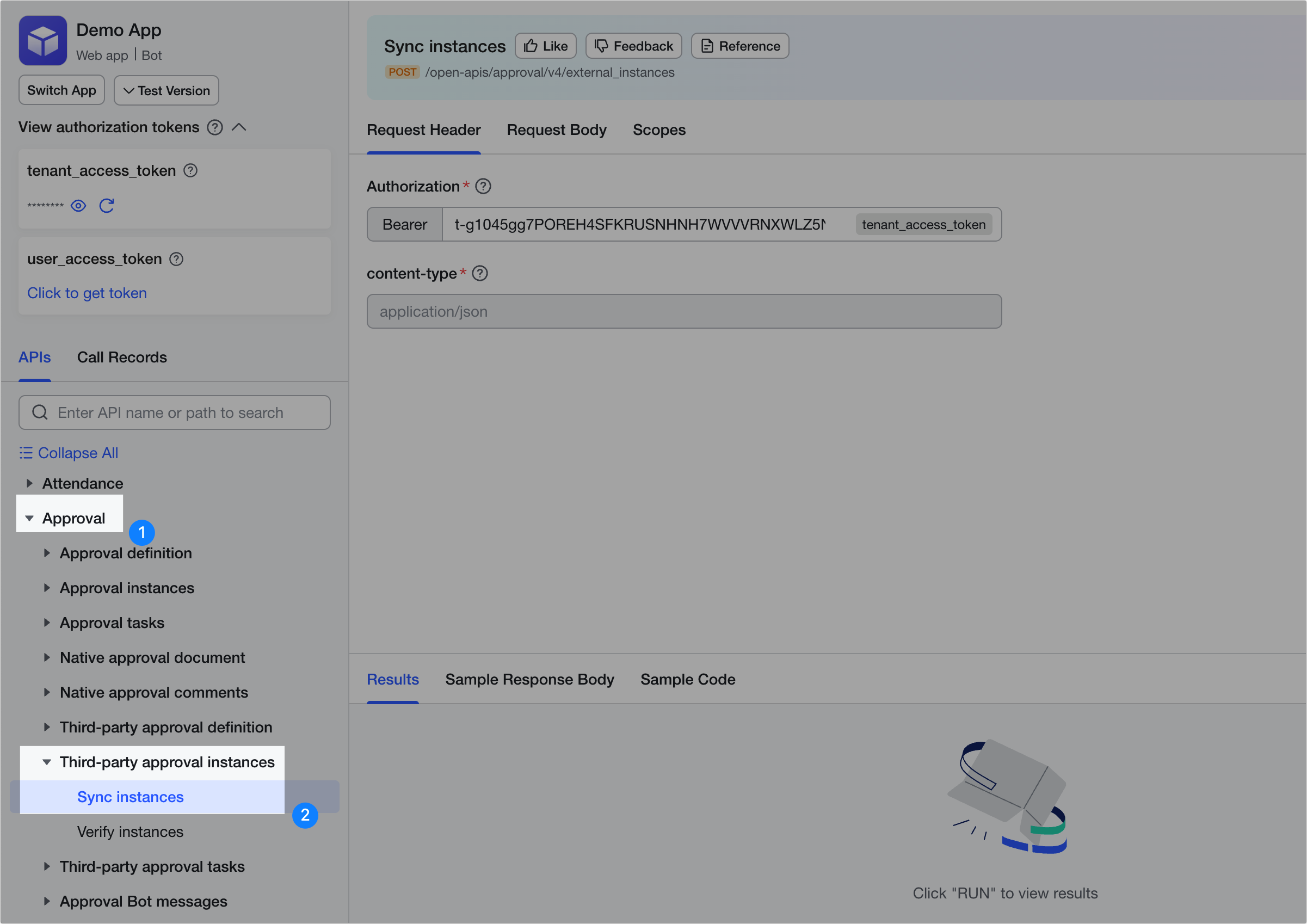1307x924 pixels.
Task: Open the Reference document button
Action: tap(739, 46)
